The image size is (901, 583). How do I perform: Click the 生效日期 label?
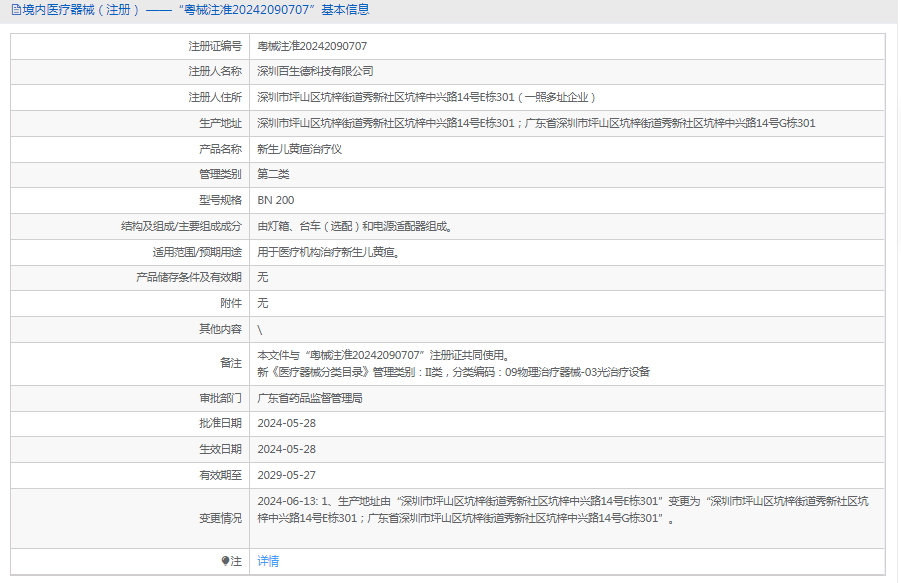tap(221, 449)
